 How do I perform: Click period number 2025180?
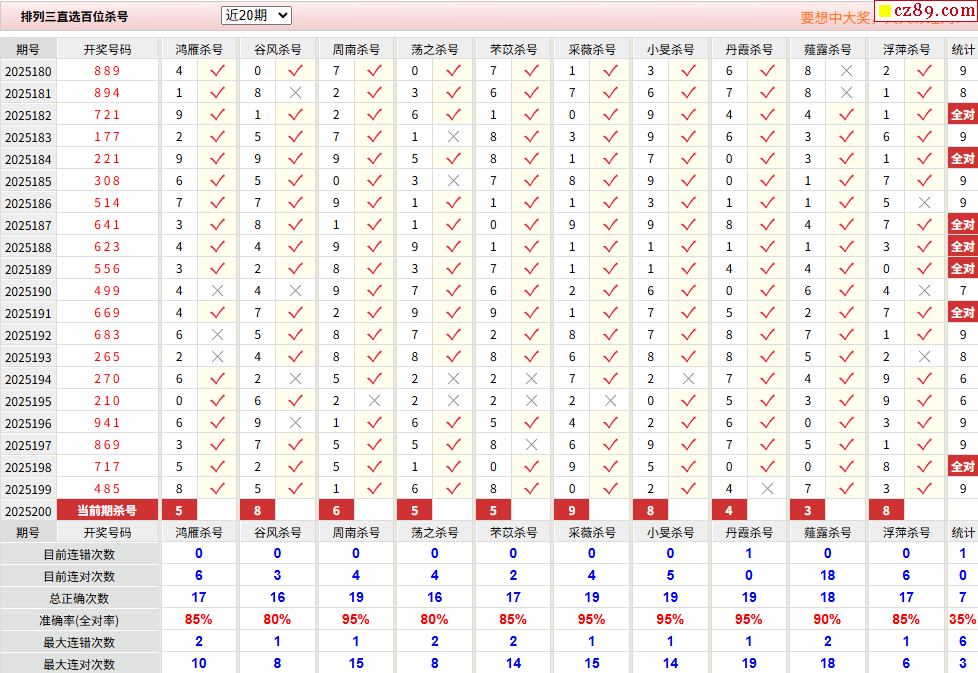point(28,72)
